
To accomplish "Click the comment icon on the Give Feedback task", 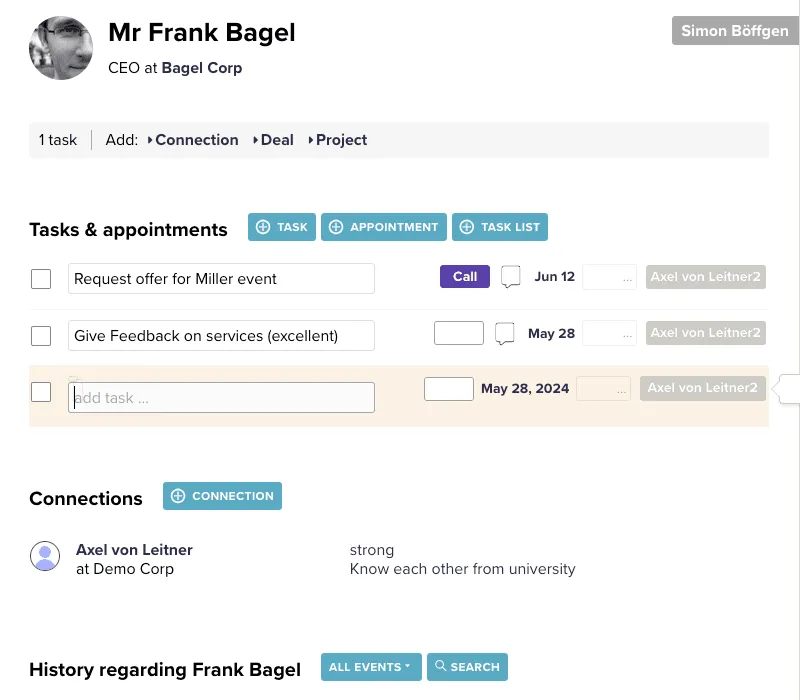I will (x=505, y=333).
